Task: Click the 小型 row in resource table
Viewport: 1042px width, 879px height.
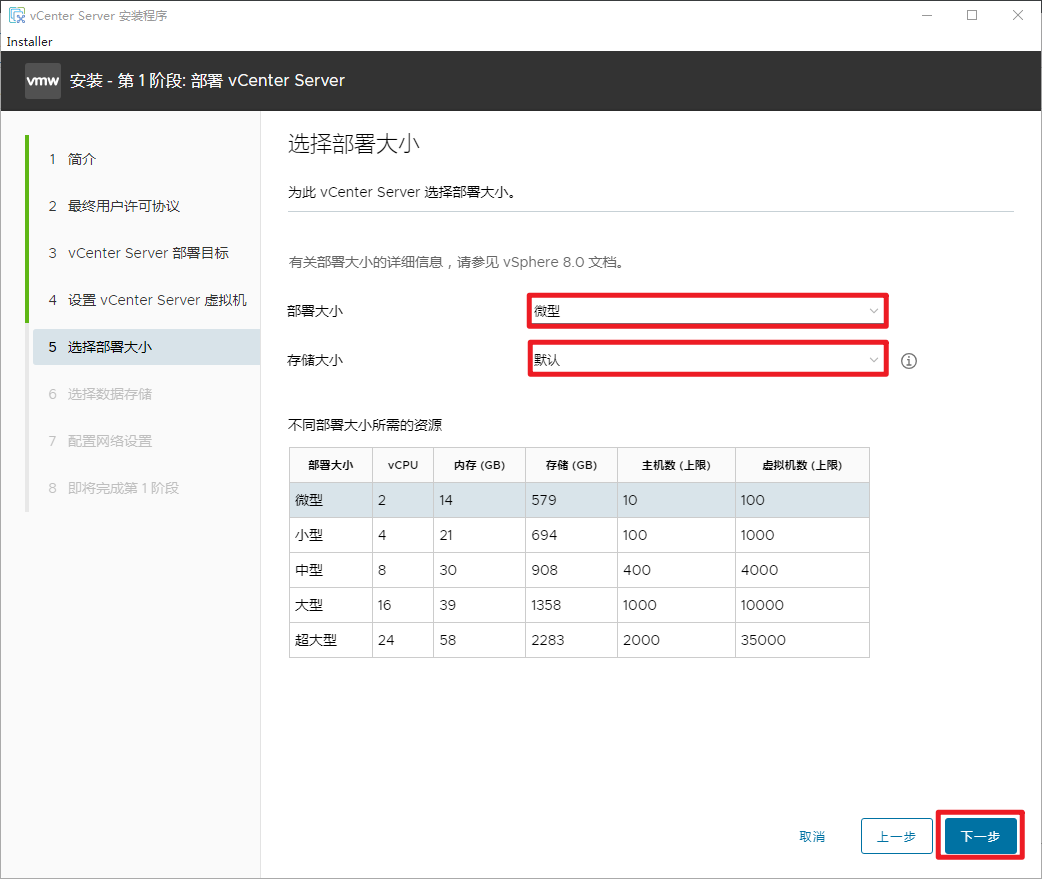Action: [578, 535]
